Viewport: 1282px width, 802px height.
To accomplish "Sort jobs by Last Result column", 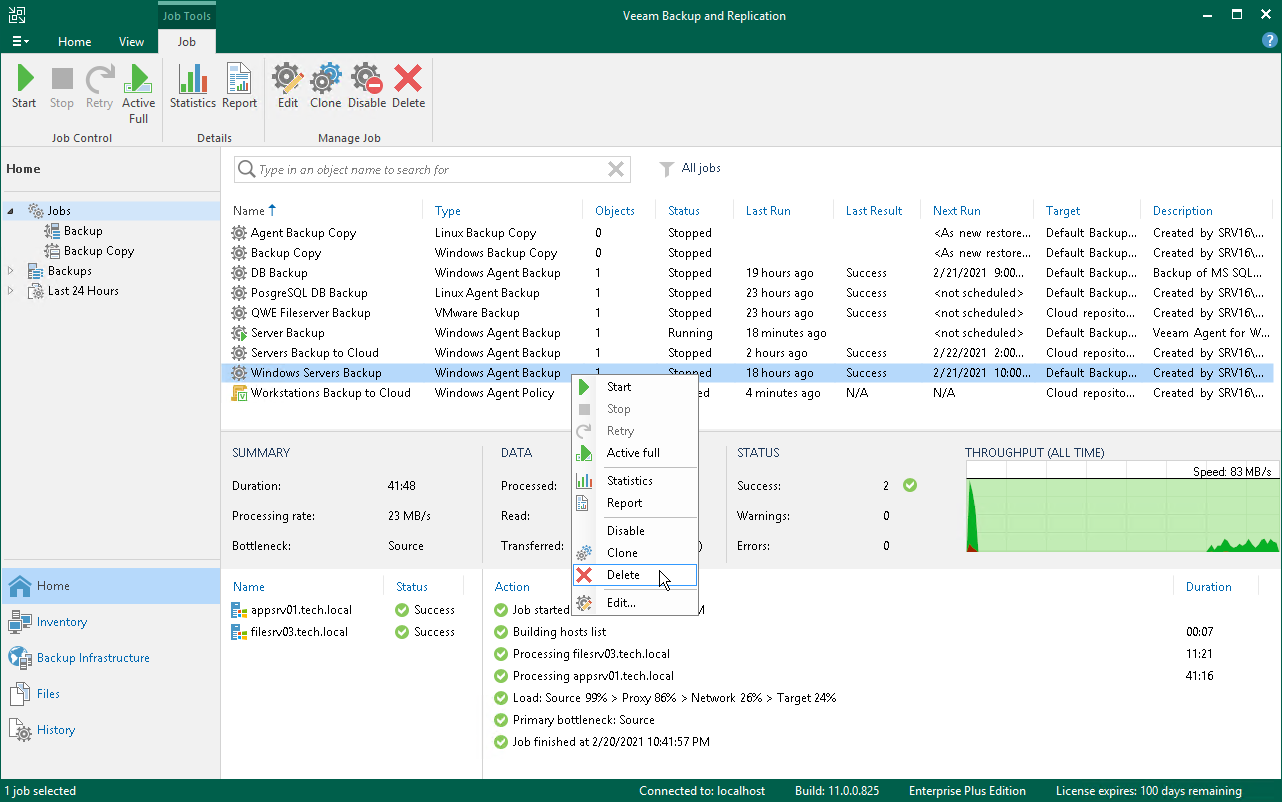I will (x=874, y=211).
